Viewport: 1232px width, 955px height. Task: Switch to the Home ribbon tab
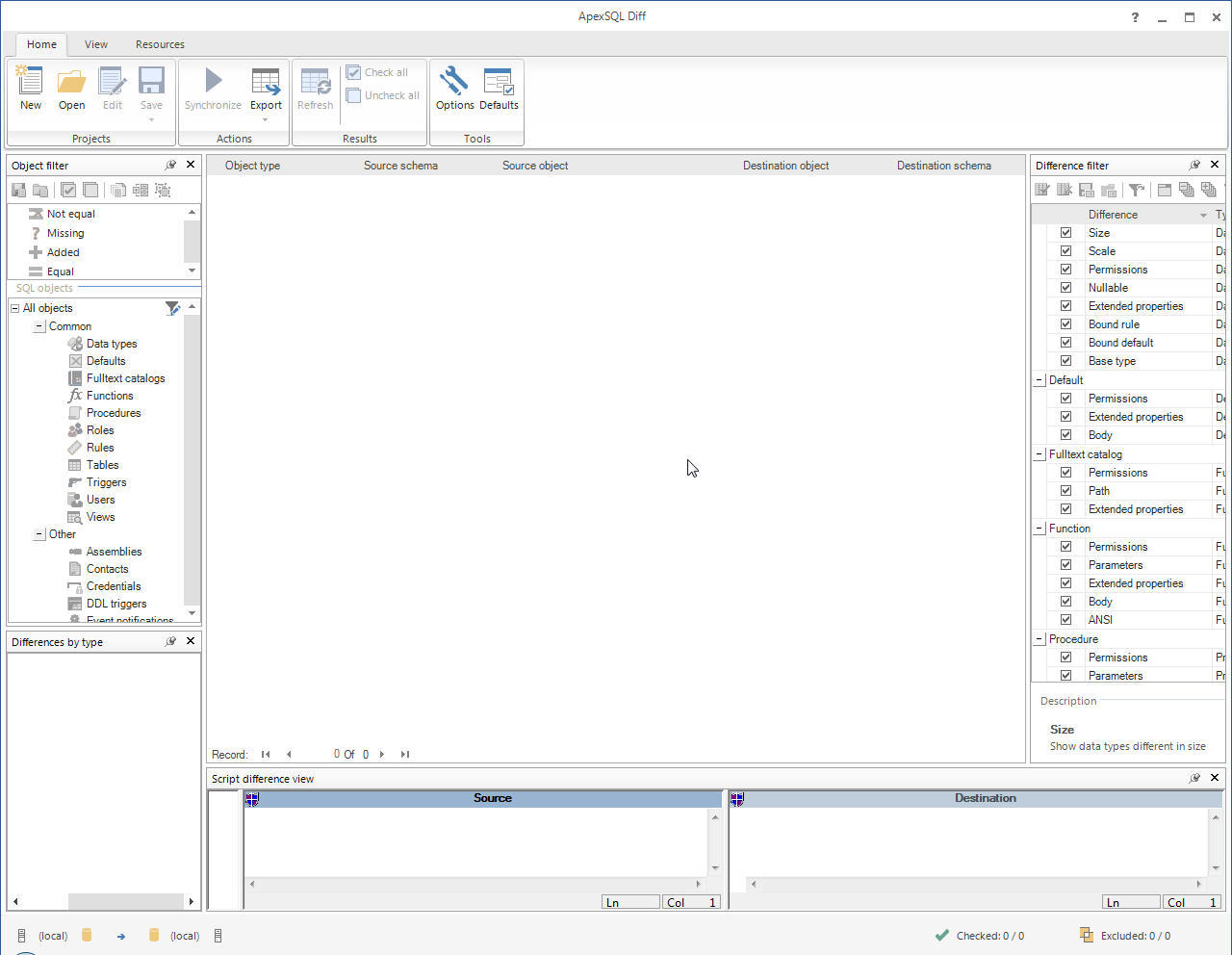coord(41,44)
